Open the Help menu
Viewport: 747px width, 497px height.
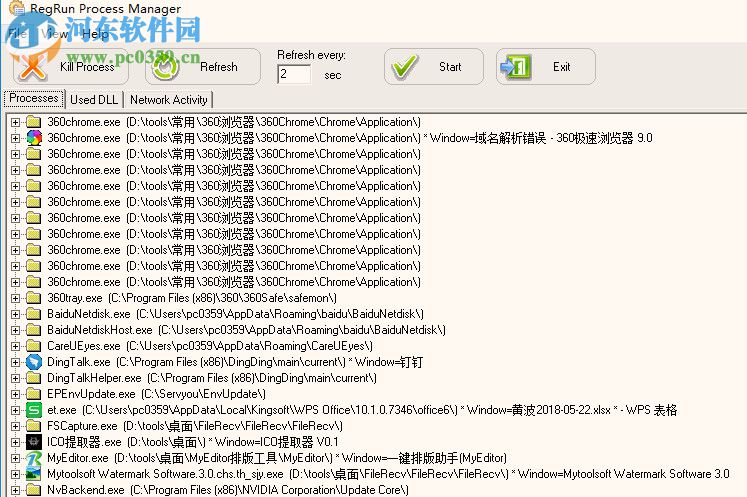(95, 33)
